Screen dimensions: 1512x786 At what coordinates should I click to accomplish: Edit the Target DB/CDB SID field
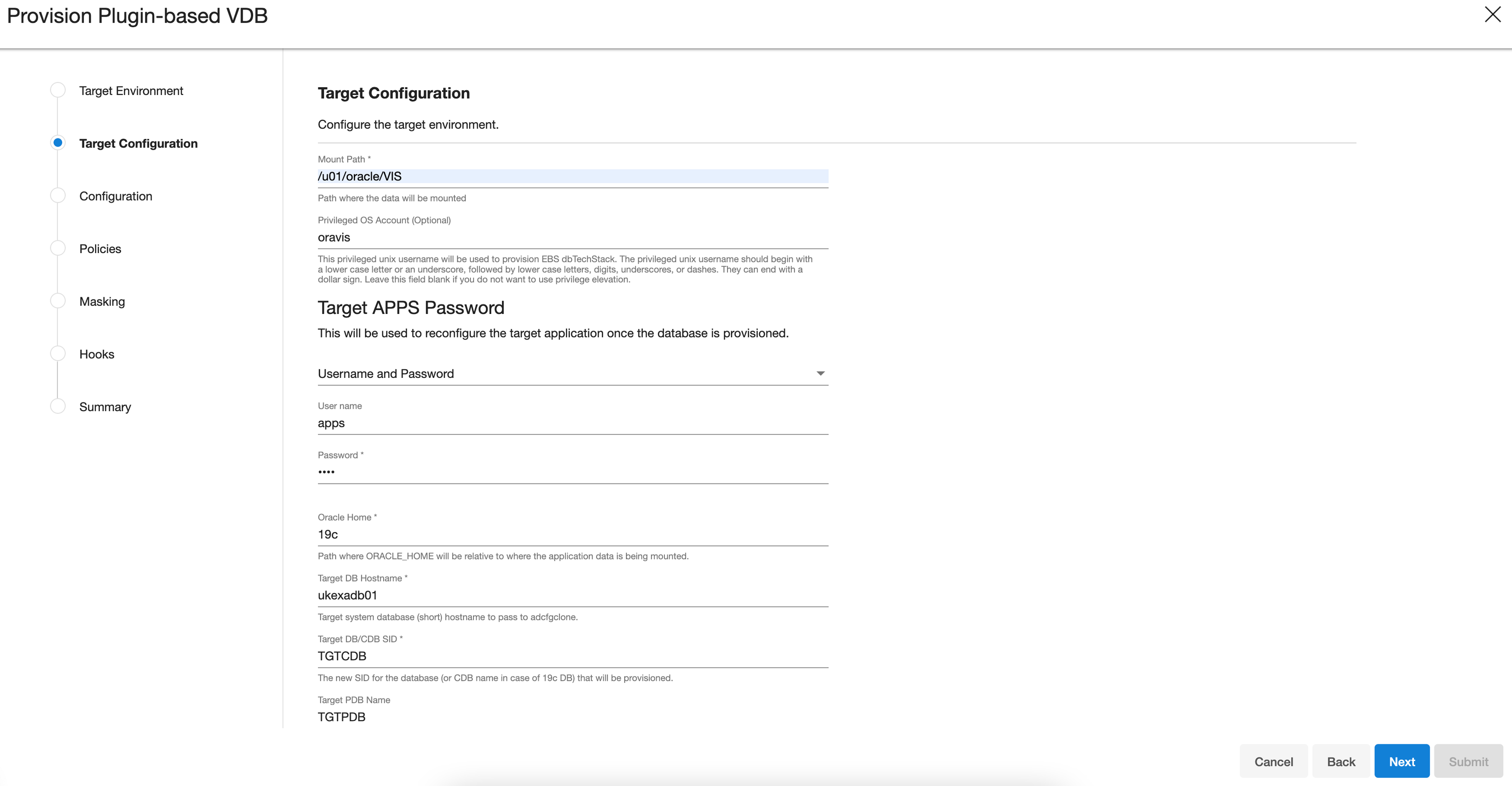(572, 656)
